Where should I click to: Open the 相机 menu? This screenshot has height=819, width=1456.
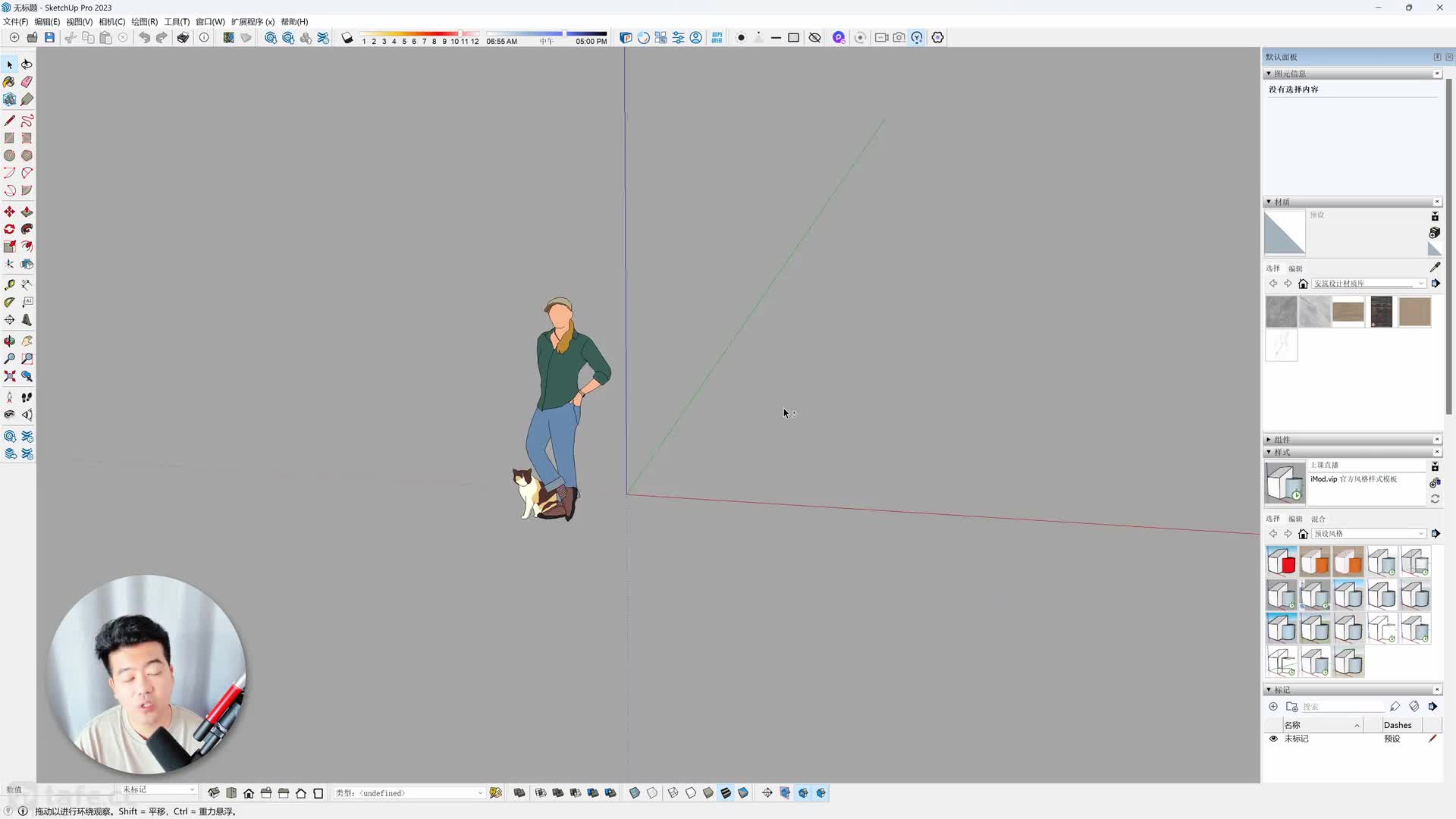(111, 21)
